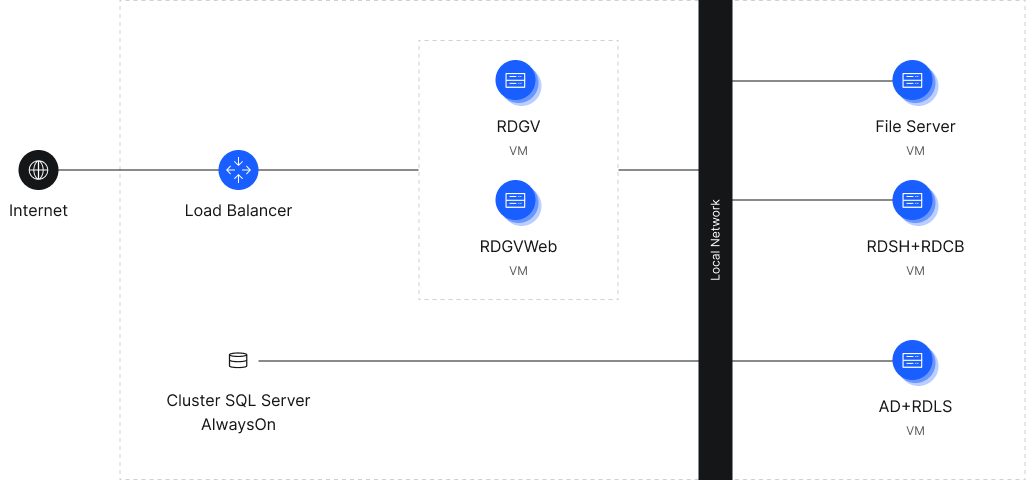Click the File Server VM icon

click(x=913, y=82)
